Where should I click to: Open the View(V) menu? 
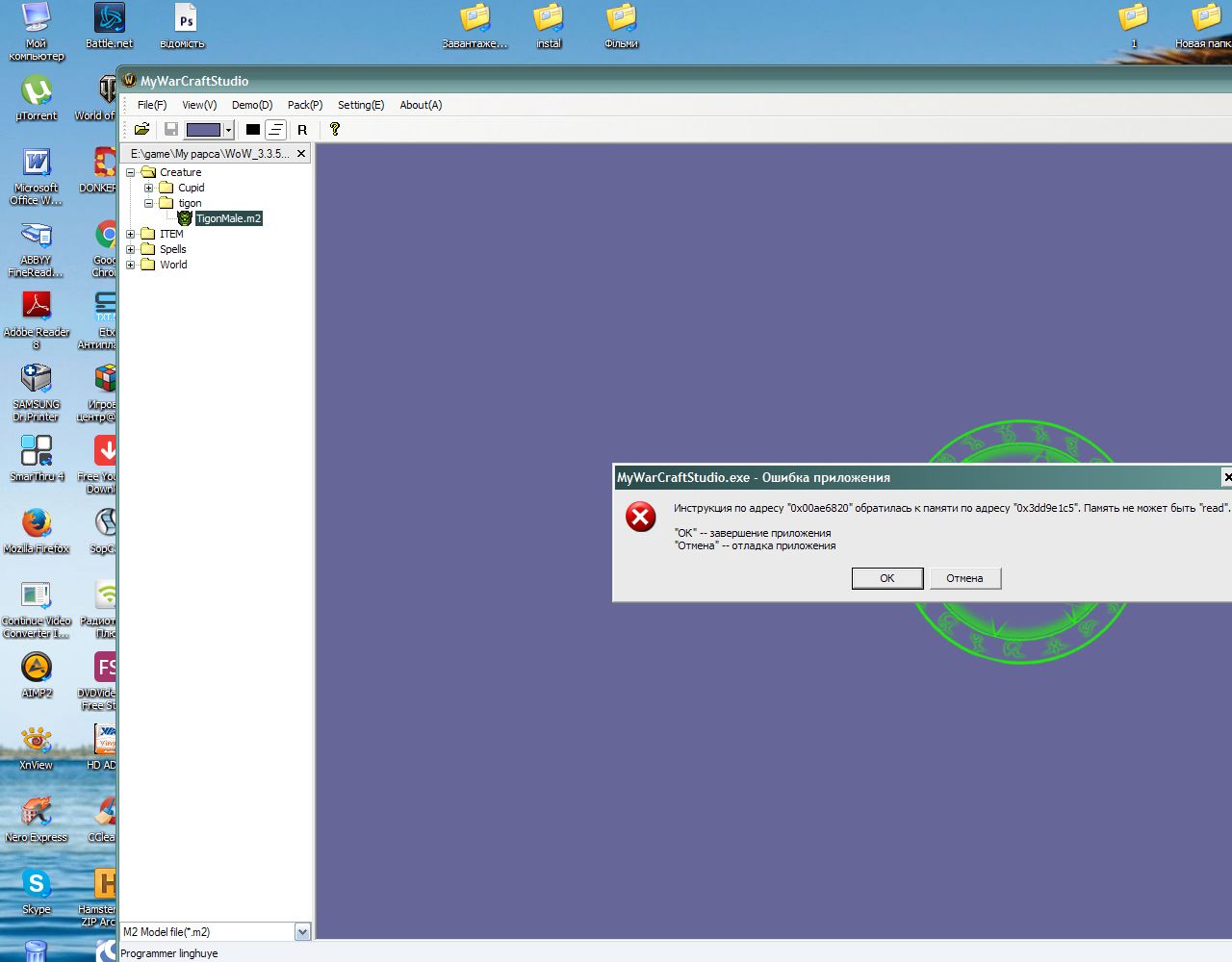tap(199, 105)
